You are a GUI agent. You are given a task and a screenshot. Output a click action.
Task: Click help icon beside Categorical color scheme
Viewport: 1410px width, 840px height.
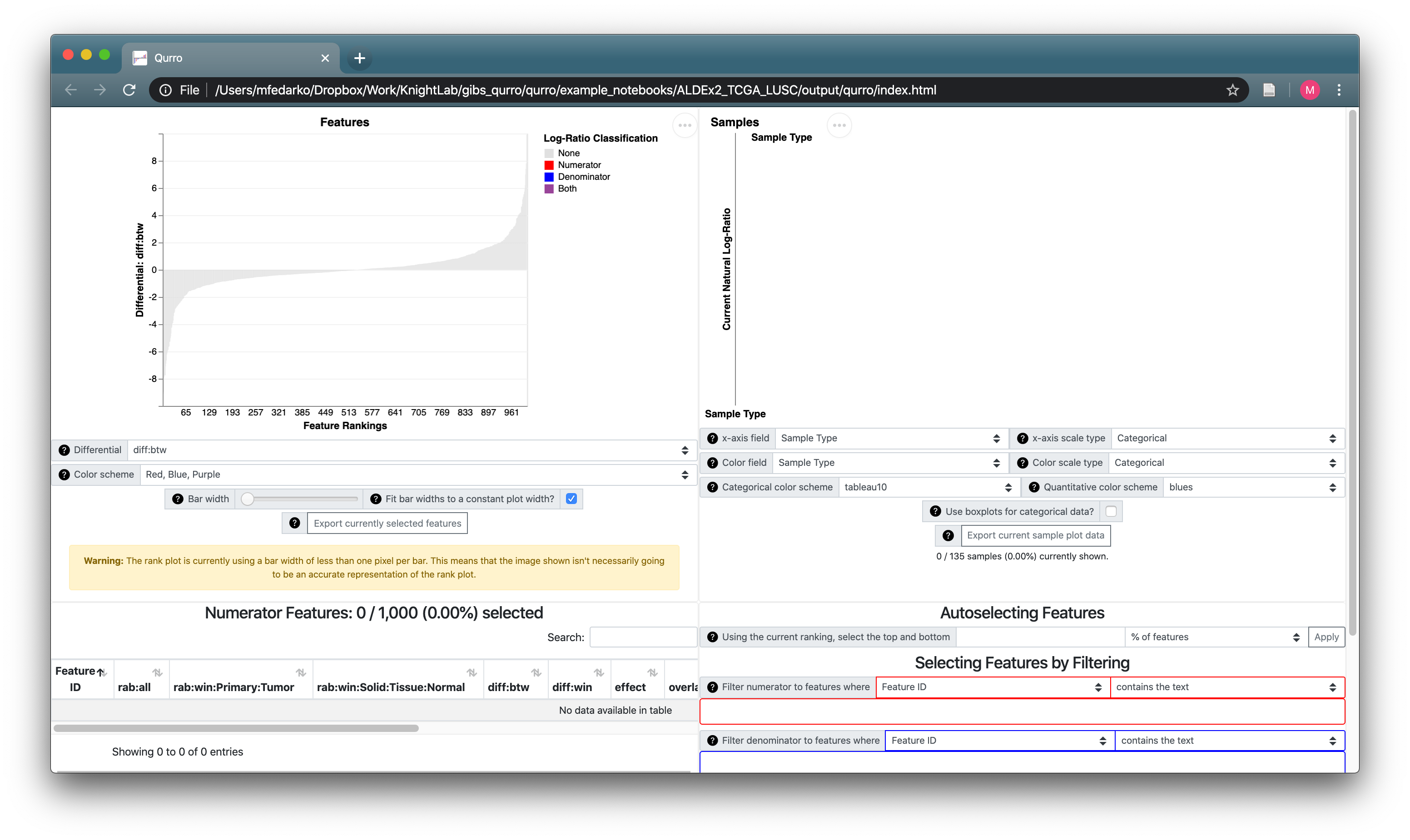click(x=712, y=487)
